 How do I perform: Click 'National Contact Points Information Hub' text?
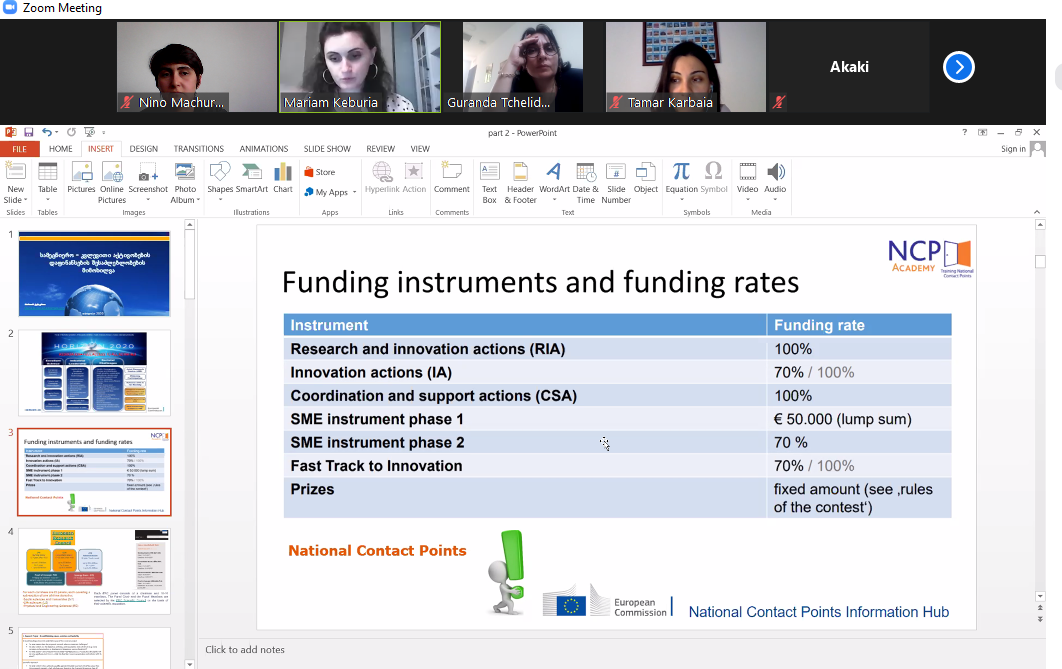818,612
